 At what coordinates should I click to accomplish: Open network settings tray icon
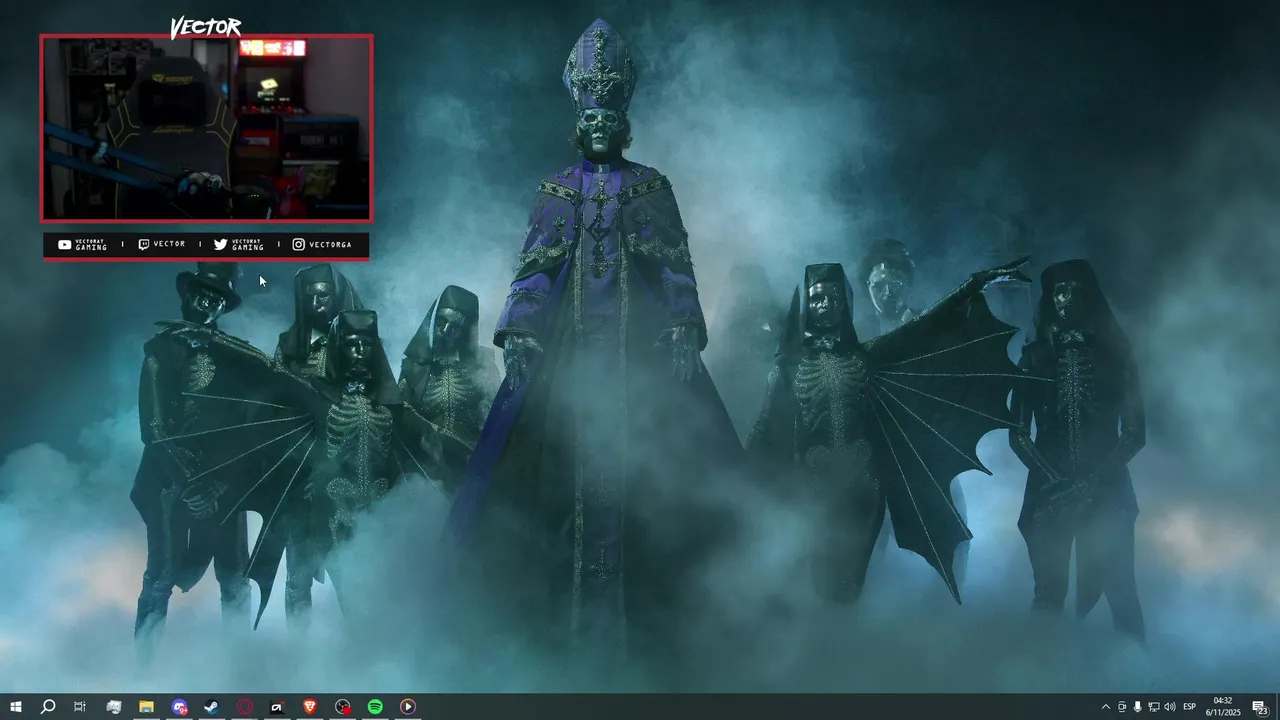click(x=1154, y=707)
